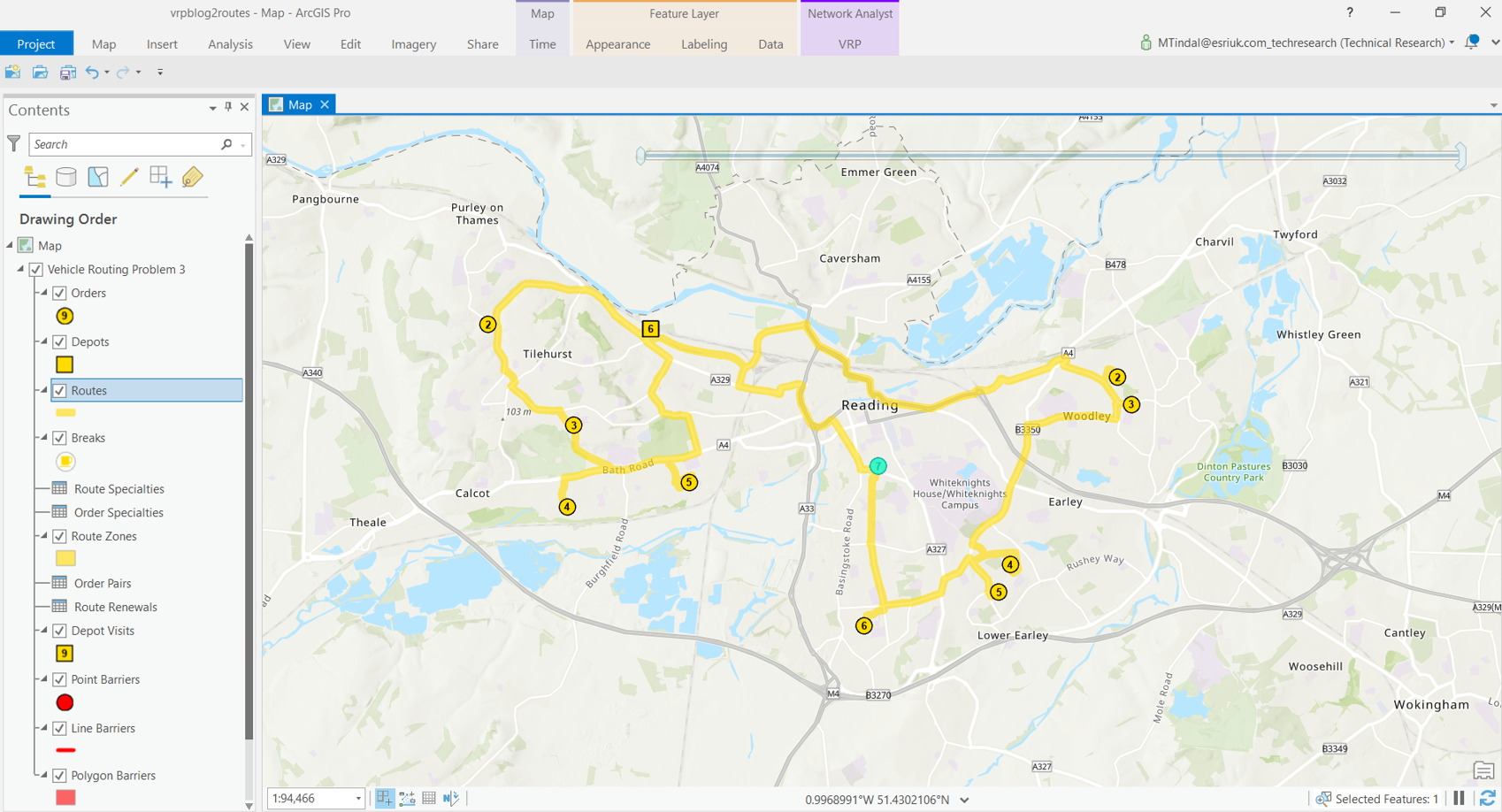Close the Contents pane
Screen dimensions: 1502x812
point(245,107)
